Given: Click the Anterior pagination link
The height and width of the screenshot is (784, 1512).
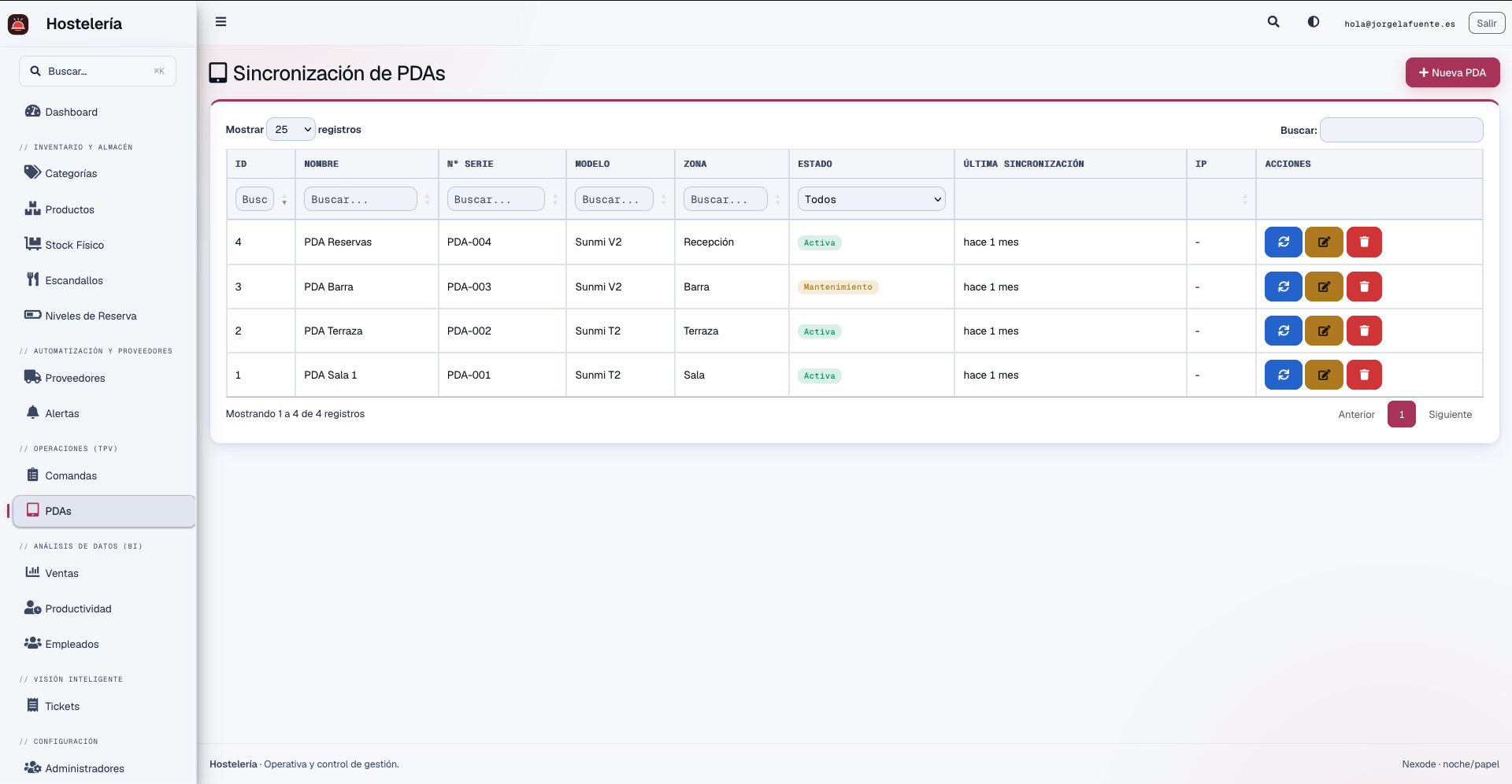Looking at the screenshot, I should click(x=1356, y=414).
